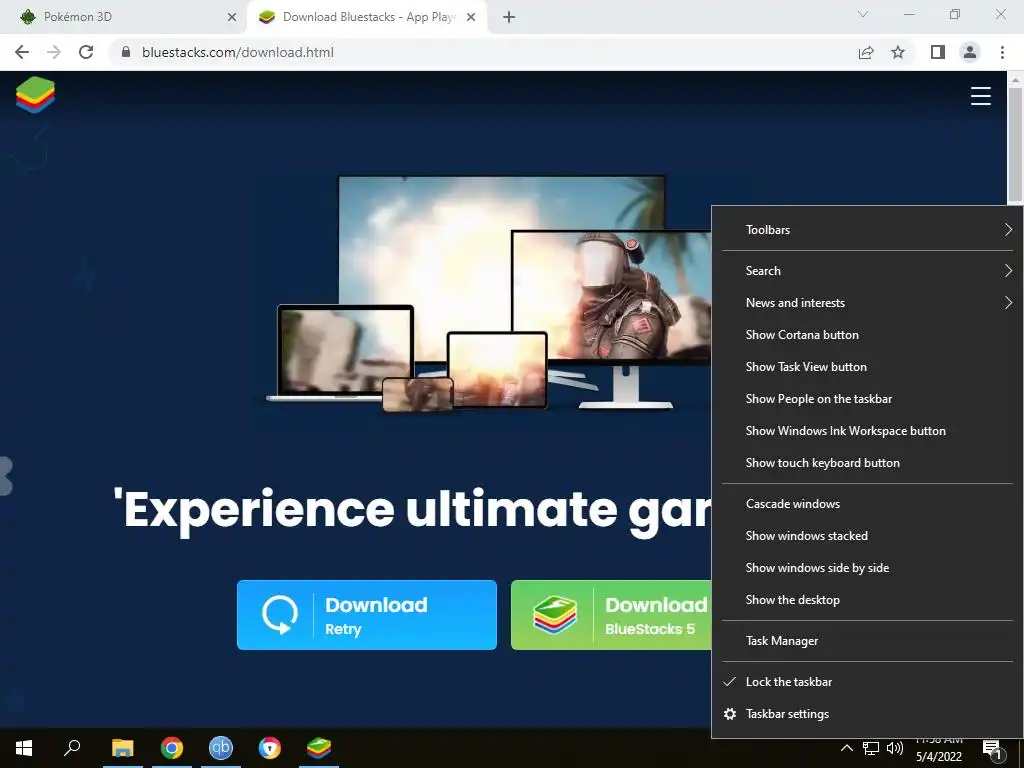Close the Download Bluestacks tab
Screen dimensions: 1024x768
(x=471, y=17)
